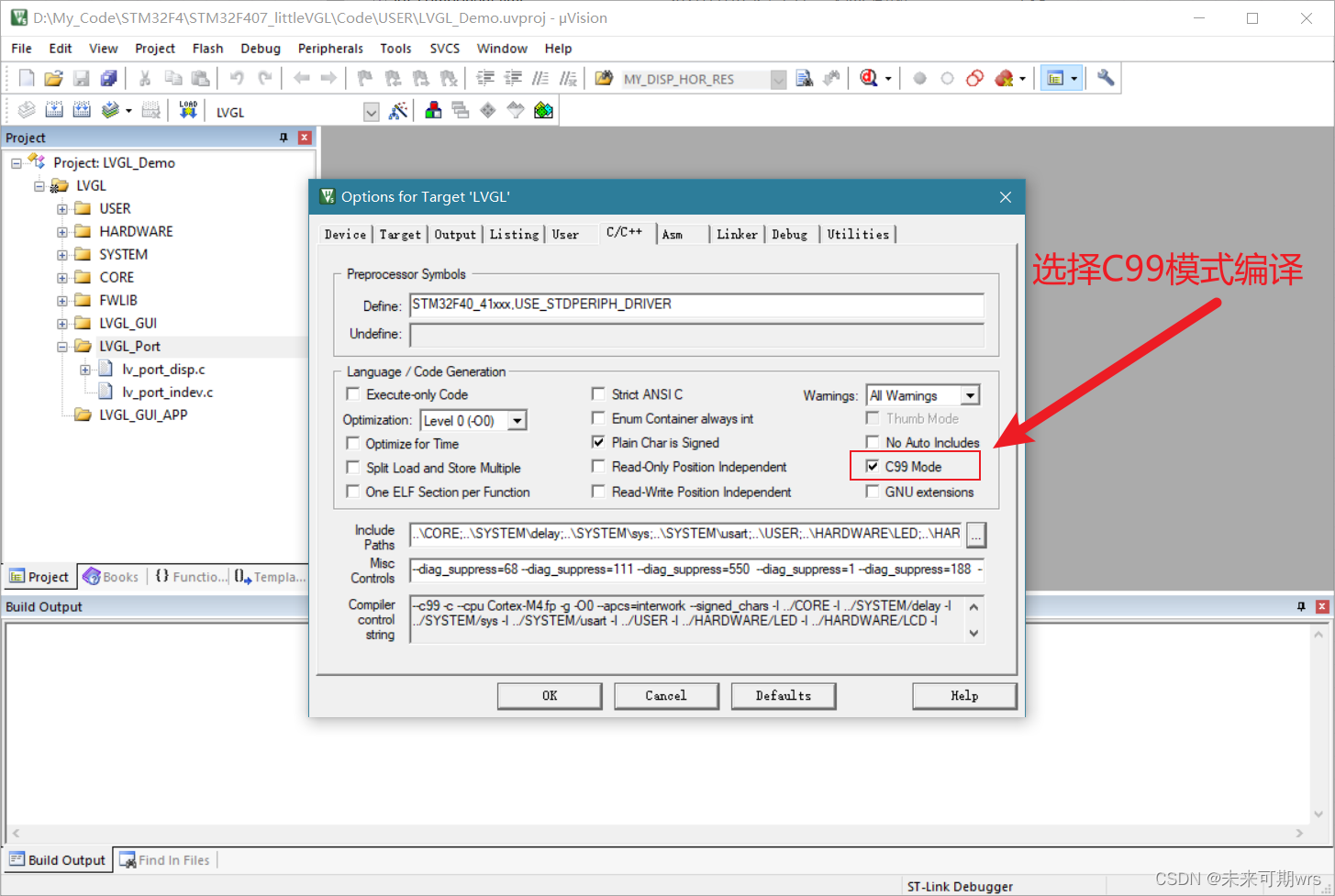Close the Build Output panel
The image size is (1335, 896).
pyautogui.click(x=1322, y=607)
